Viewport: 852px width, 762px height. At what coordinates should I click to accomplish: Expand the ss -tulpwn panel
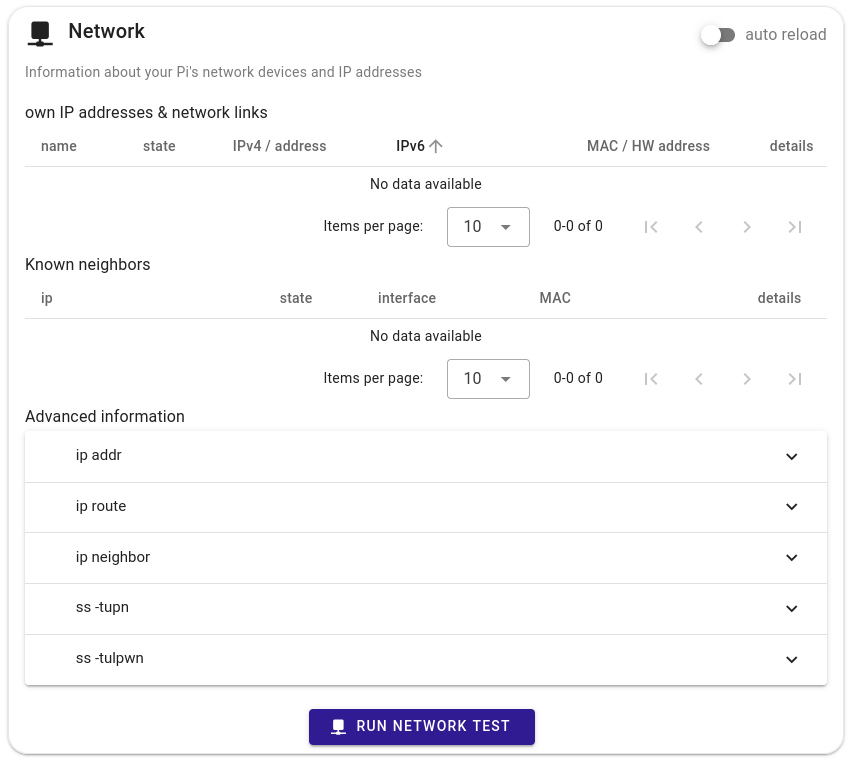click(x=426, y=659)
